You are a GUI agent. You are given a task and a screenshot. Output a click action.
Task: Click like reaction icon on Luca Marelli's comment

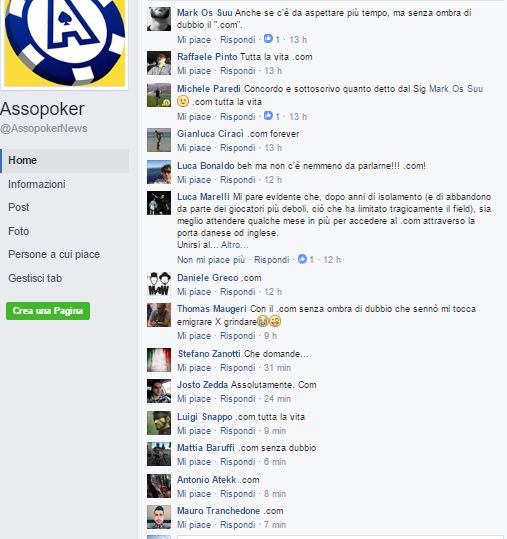302,259
